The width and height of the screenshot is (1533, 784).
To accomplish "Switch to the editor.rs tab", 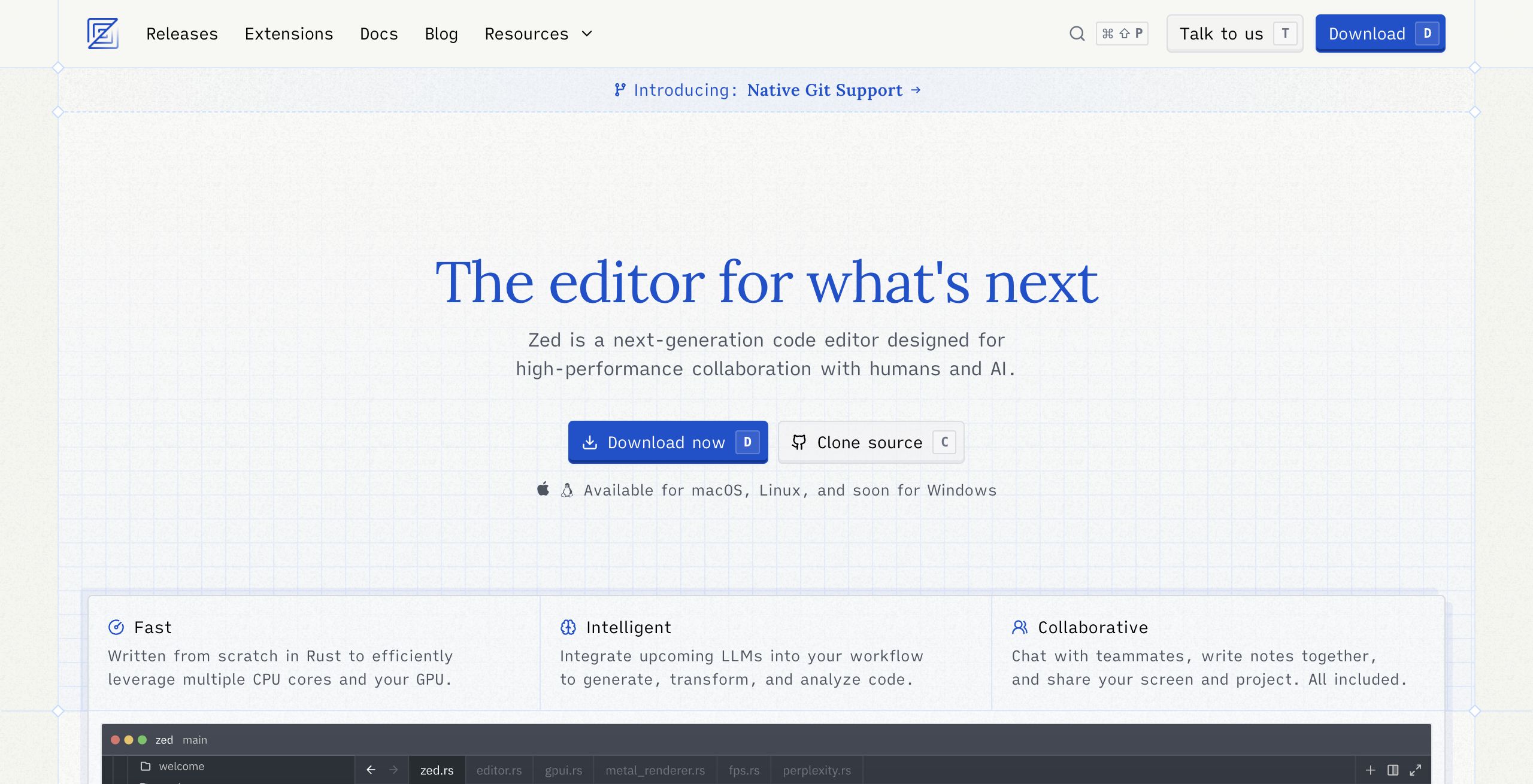I will [x=499, y=770].
